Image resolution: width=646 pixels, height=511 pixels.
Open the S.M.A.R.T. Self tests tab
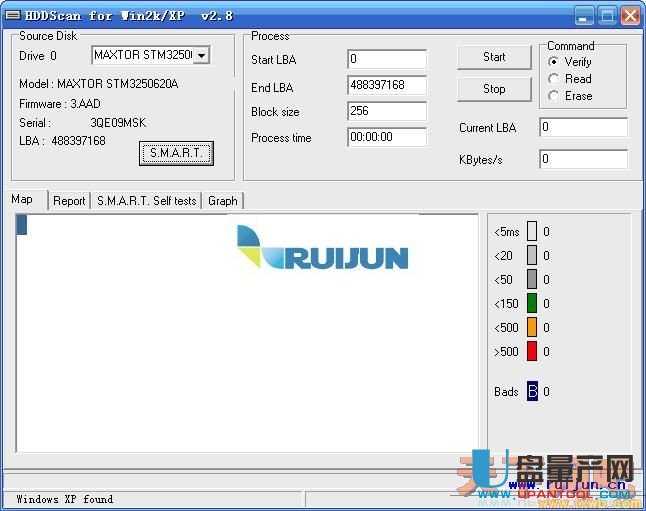coord(147,201)
